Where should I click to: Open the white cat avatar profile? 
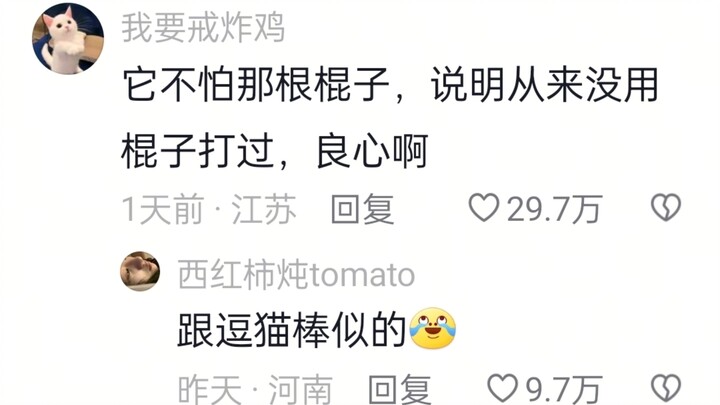pyautogui.click(x=68, y=38)
